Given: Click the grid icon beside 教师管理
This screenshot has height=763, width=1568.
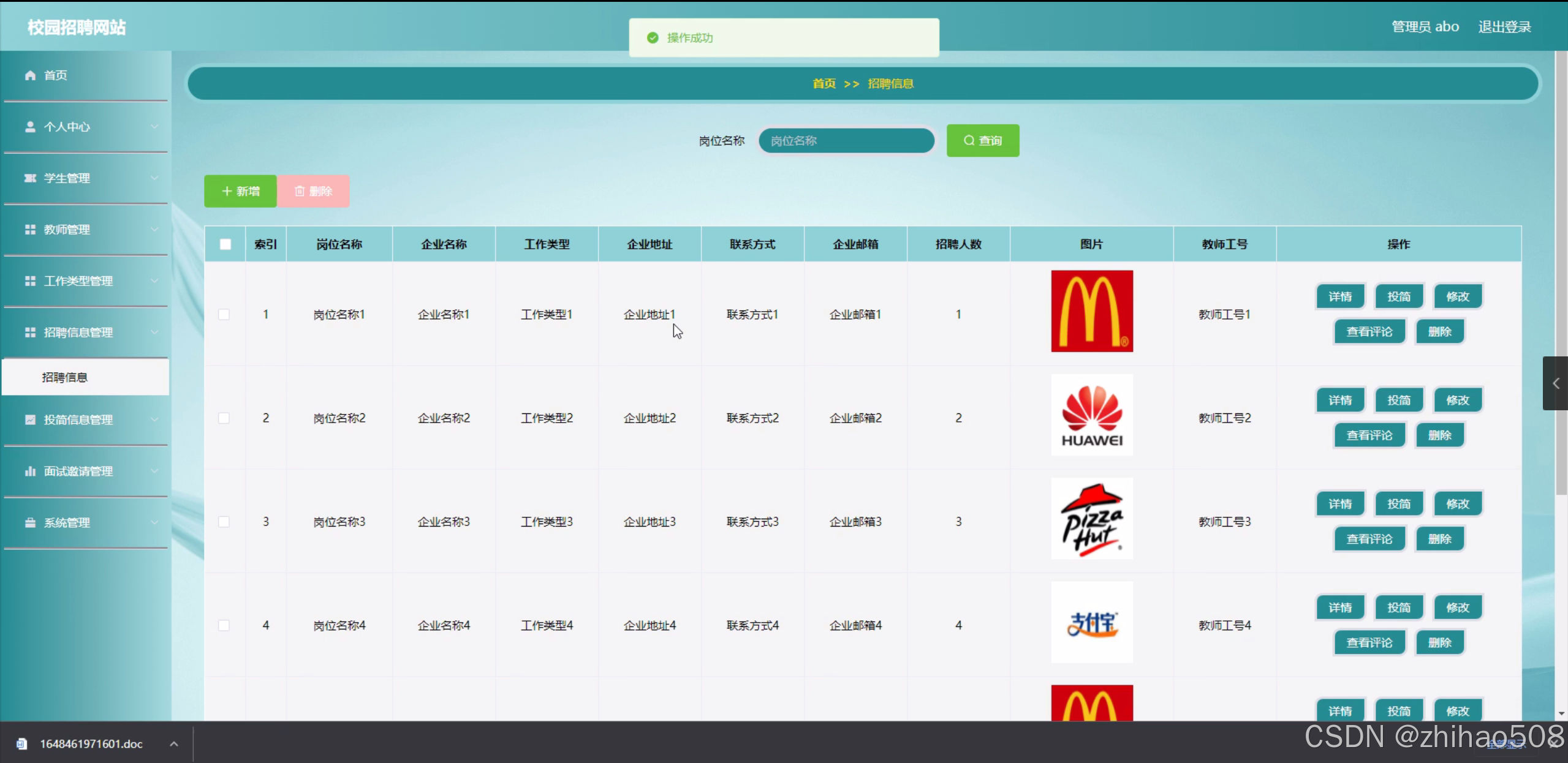Looking at the screenshot, I should (29, 230).
